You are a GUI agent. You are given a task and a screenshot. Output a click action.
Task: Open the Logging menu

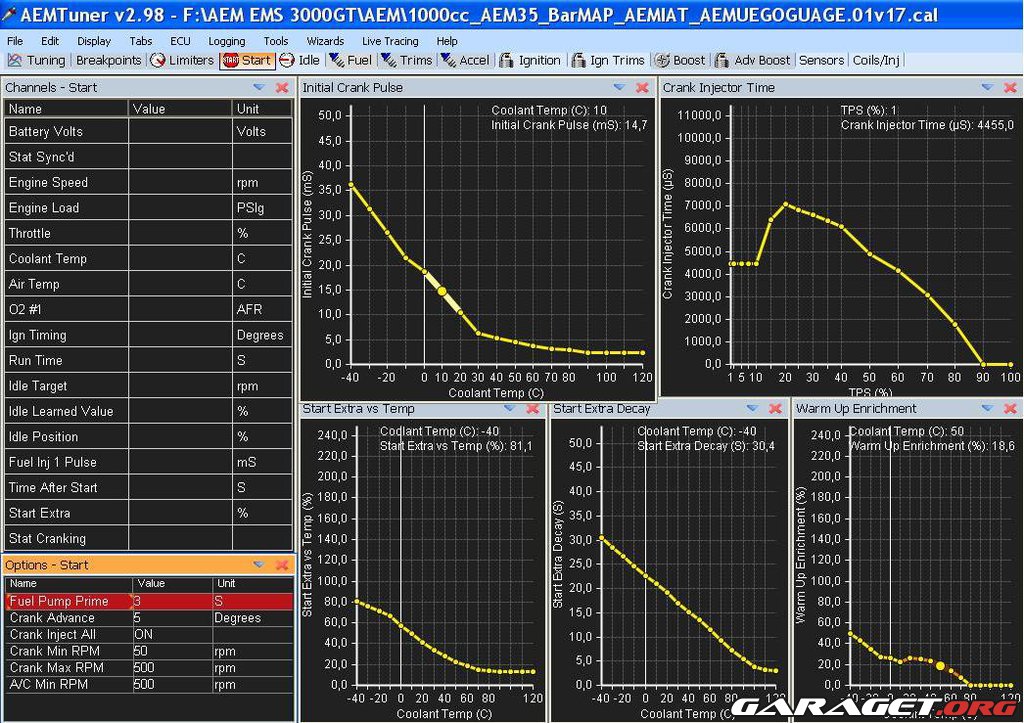pyautogui.click(x=227, y=41)
